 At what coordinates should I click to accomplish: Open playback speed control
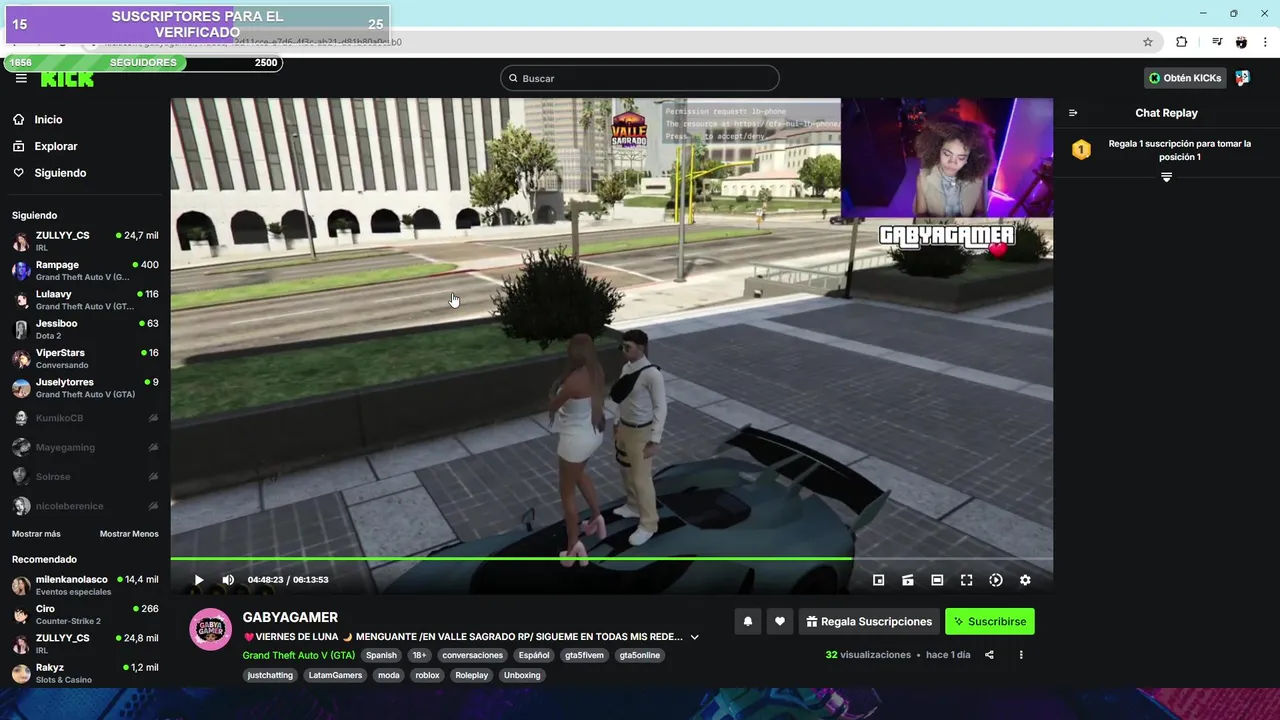click(996, 580)
